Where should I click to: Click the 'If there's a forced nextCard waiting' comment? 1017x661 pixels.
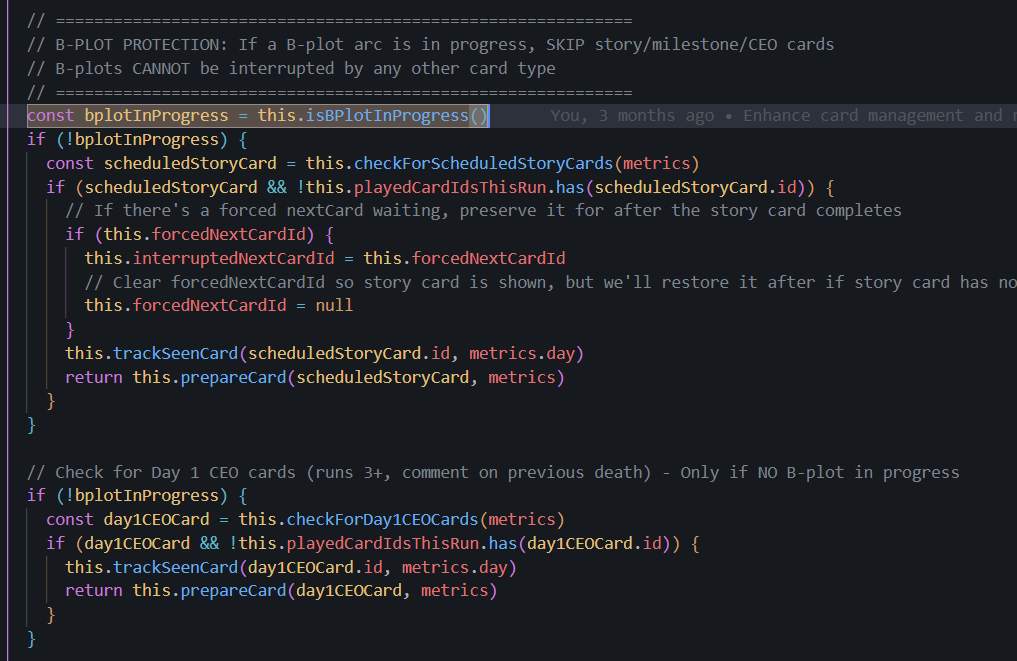483,211
